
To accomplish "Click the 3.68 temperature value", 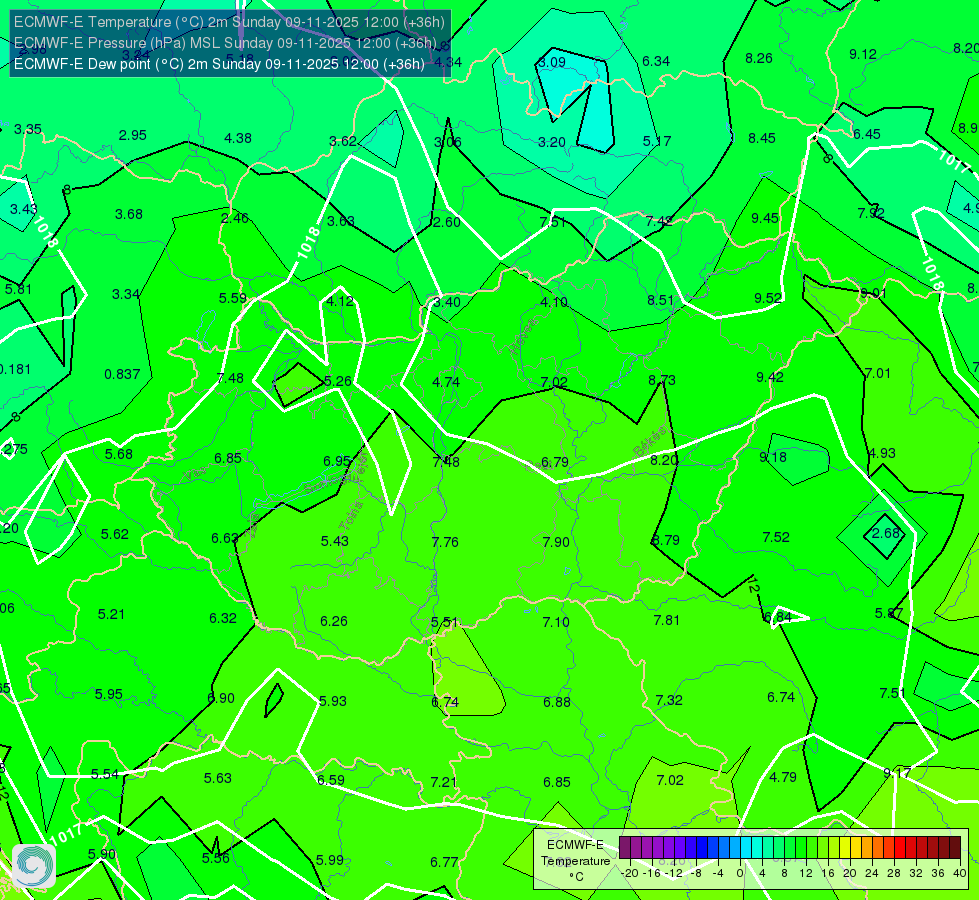I will pos(129,214).
